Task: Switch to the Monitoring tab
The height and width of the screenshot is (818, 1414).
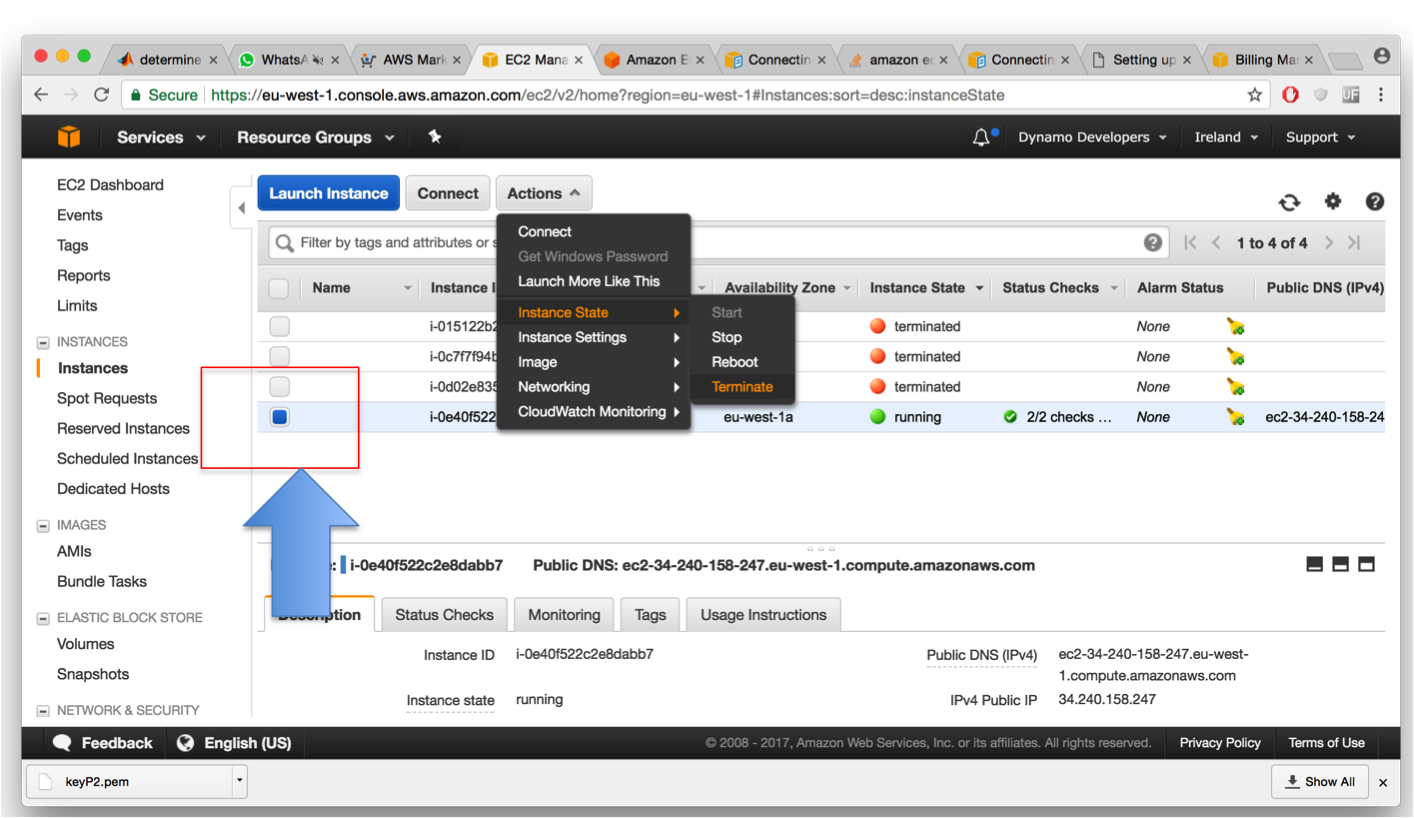Action: click(564, 615)
